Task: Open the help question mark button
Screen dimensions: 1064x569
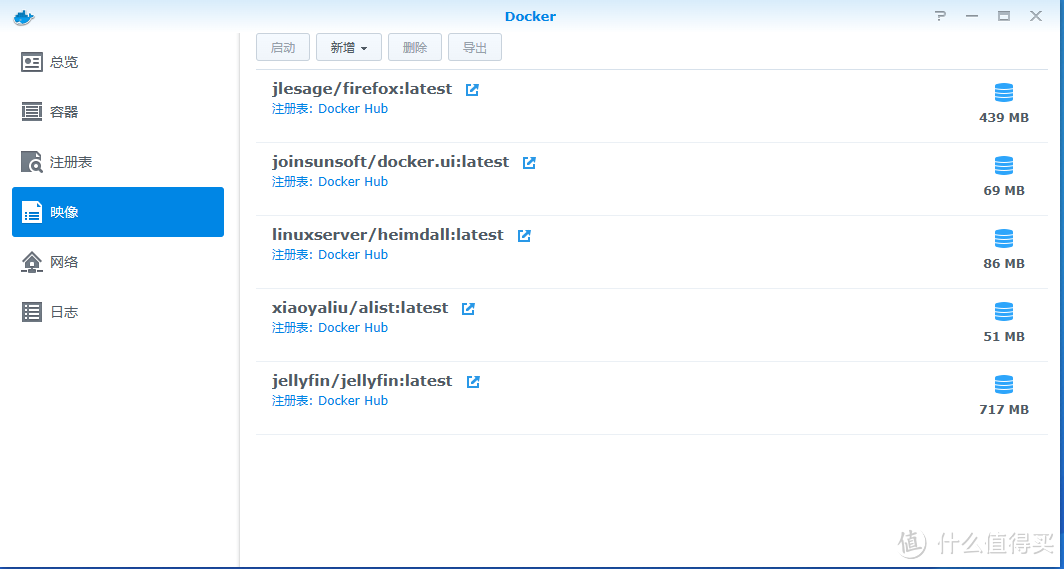Action: coord(940,16)
